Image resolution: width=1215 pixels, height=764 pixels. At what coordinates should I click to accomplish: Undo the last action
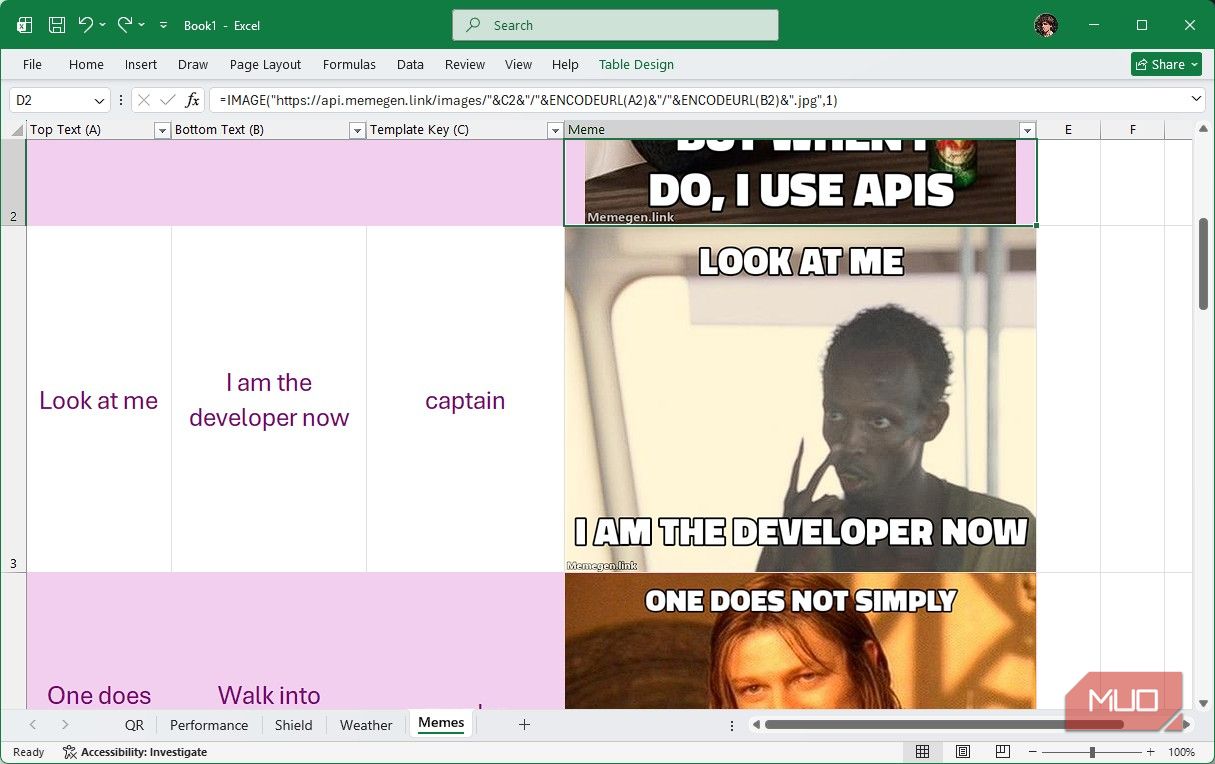click(x=85, y=25)
